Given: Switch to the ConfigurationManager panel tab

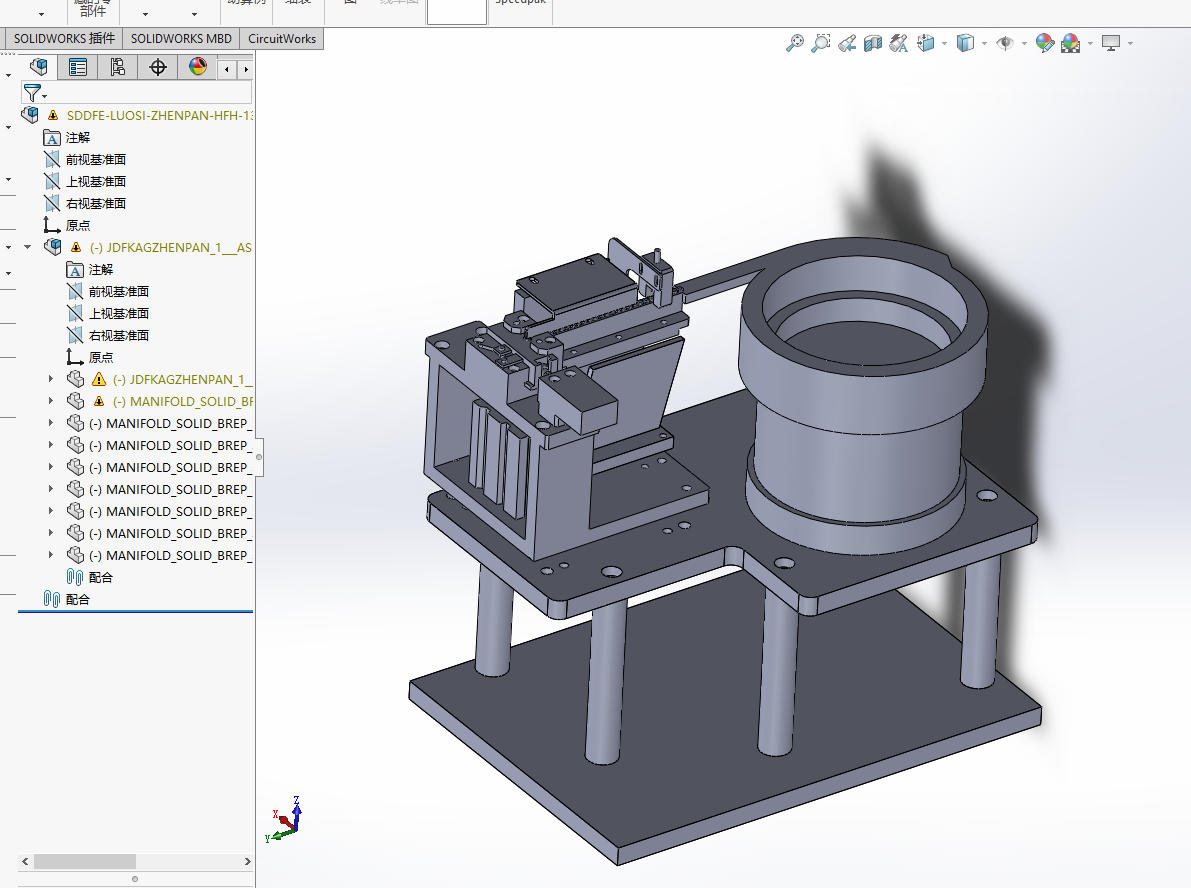Looking at the screenshot, I should point(118,67).
